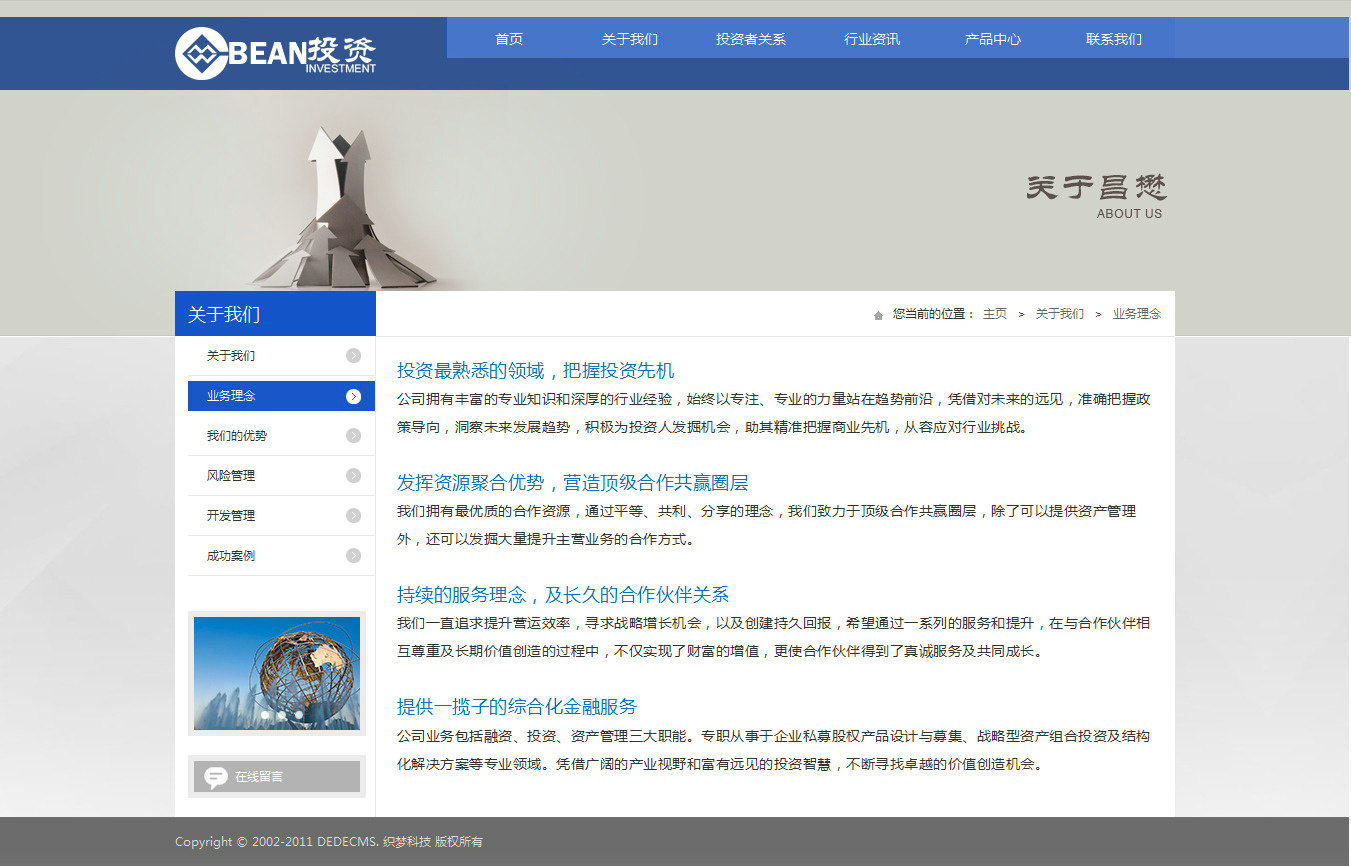Go to 产品中心 in the top navigation

coord(993,39)
